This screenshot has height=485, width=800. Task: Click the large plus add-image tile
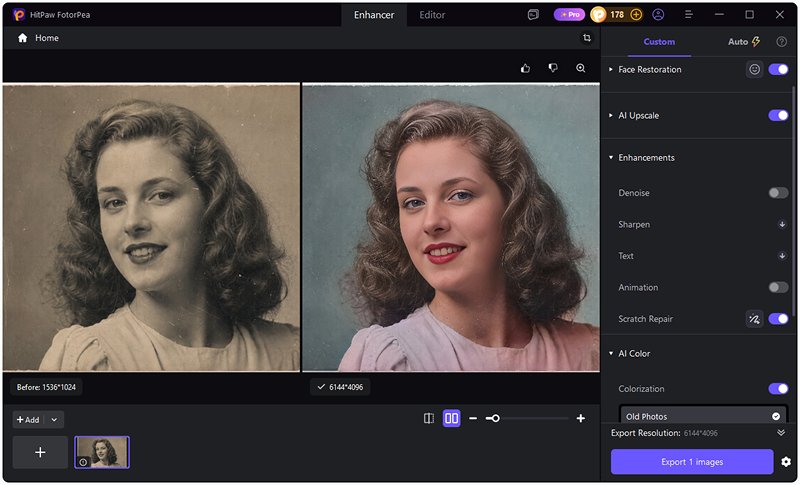40,452
